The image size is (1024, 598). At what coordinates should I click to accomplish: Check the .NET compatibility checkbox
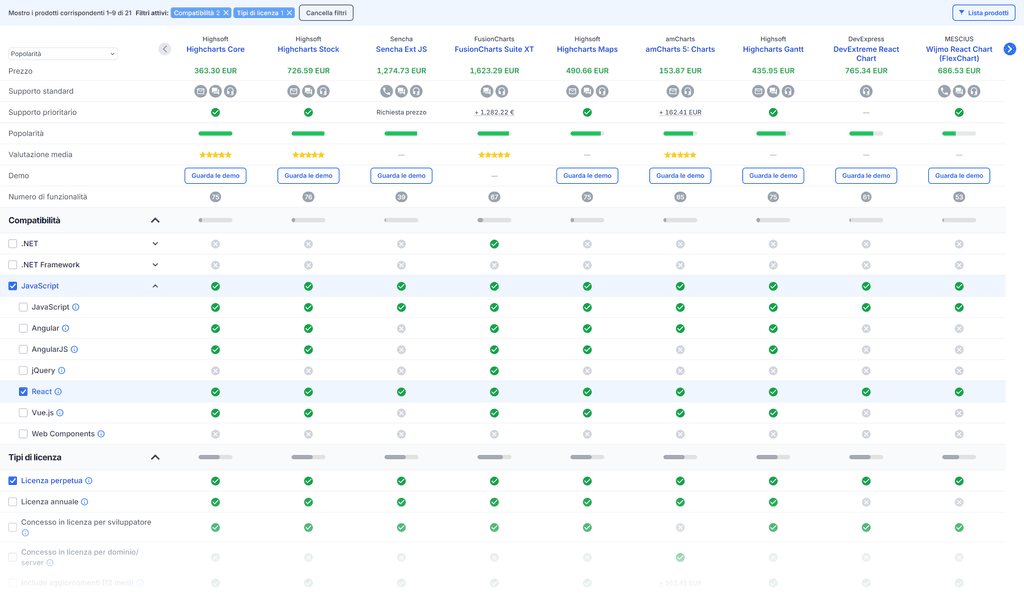12,244
